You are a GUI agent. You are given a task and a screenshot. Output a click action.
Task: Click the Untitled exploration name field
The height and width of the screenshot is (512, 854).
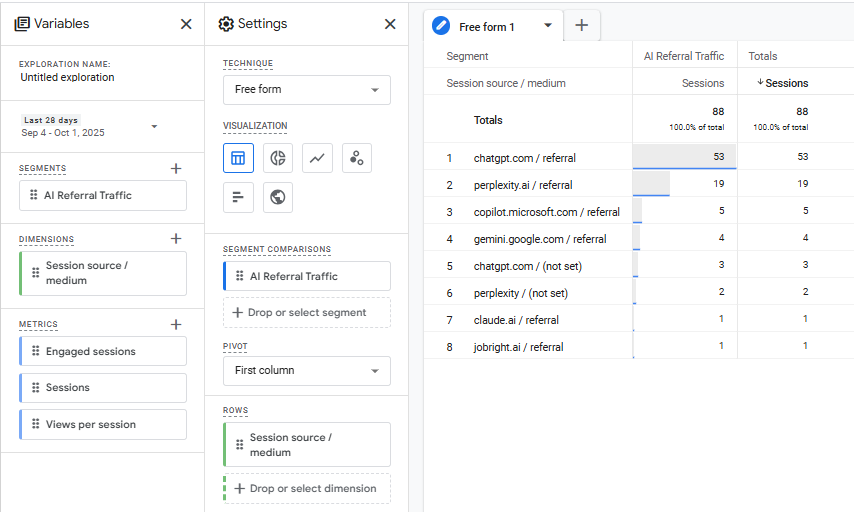pyautogui.click(x=68, y=77)
